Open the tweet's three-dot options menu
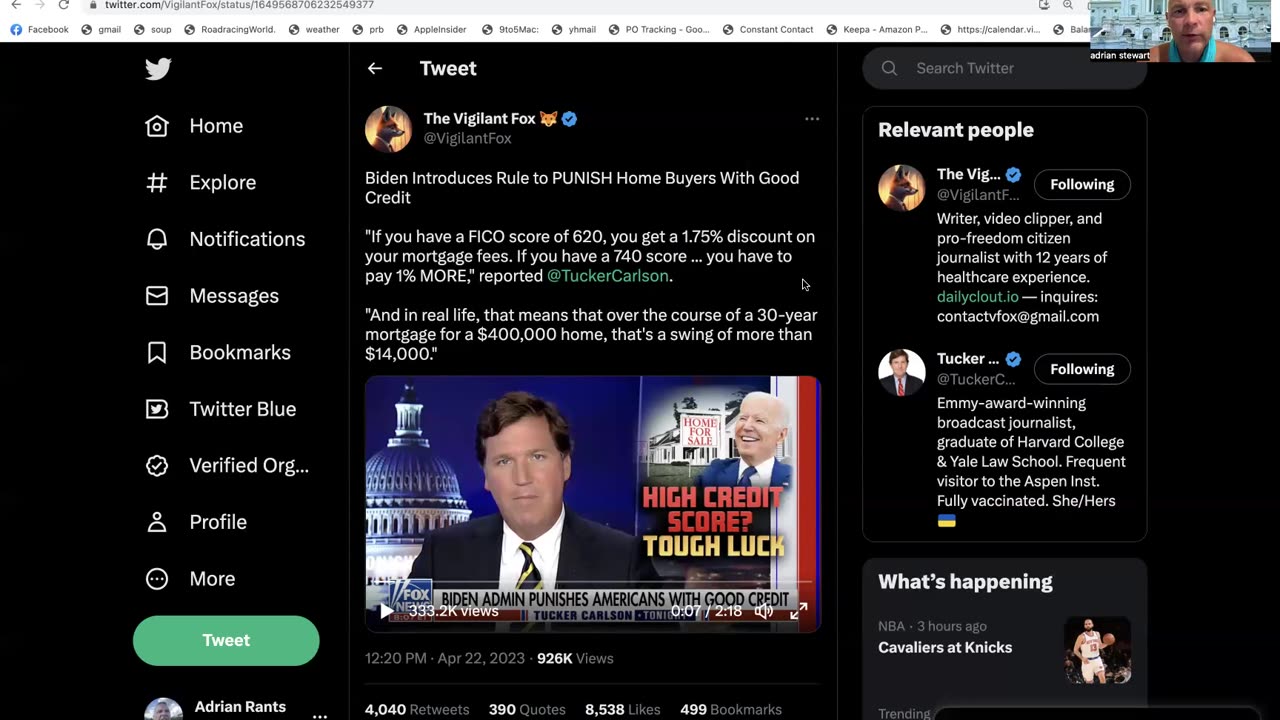The height and width of the screenshot is (720, 1280). 812,119
